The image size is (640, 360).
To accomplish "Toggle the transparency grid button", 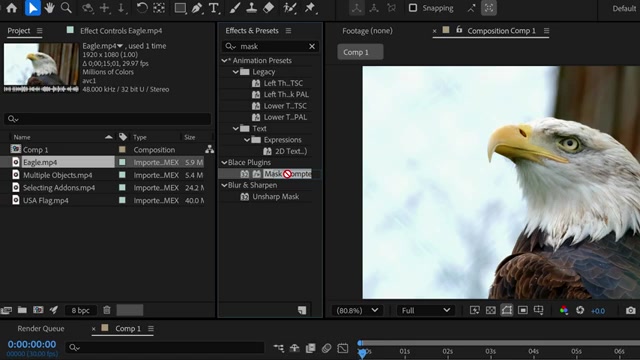I will coord(491,311).
